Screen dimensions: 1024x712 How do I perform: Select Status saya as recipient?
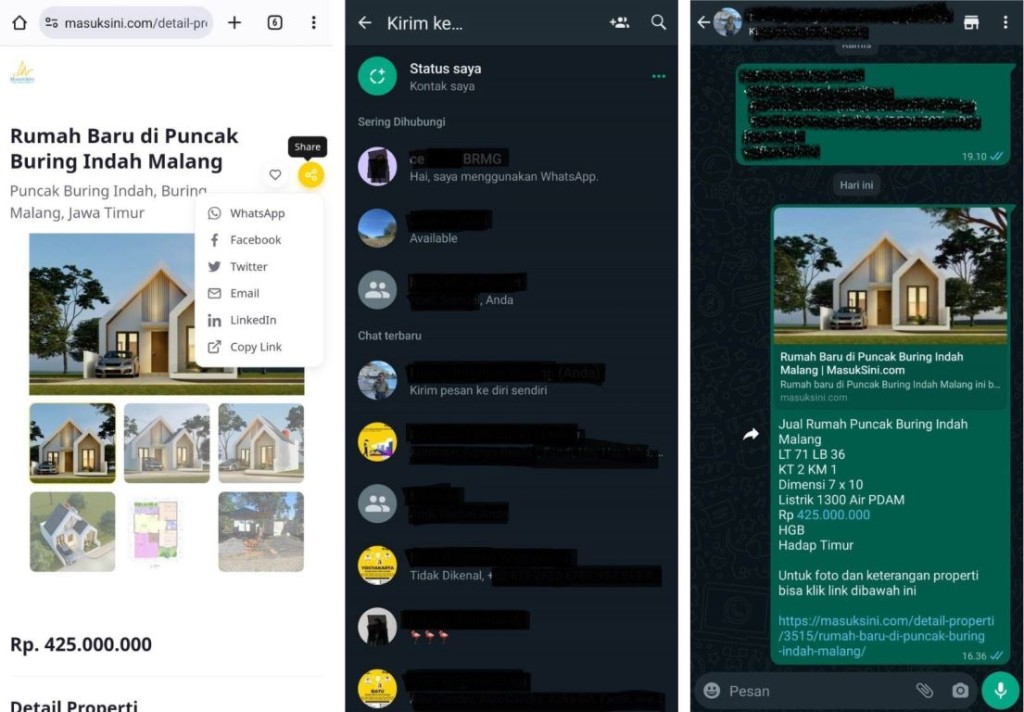coord(511,76)
